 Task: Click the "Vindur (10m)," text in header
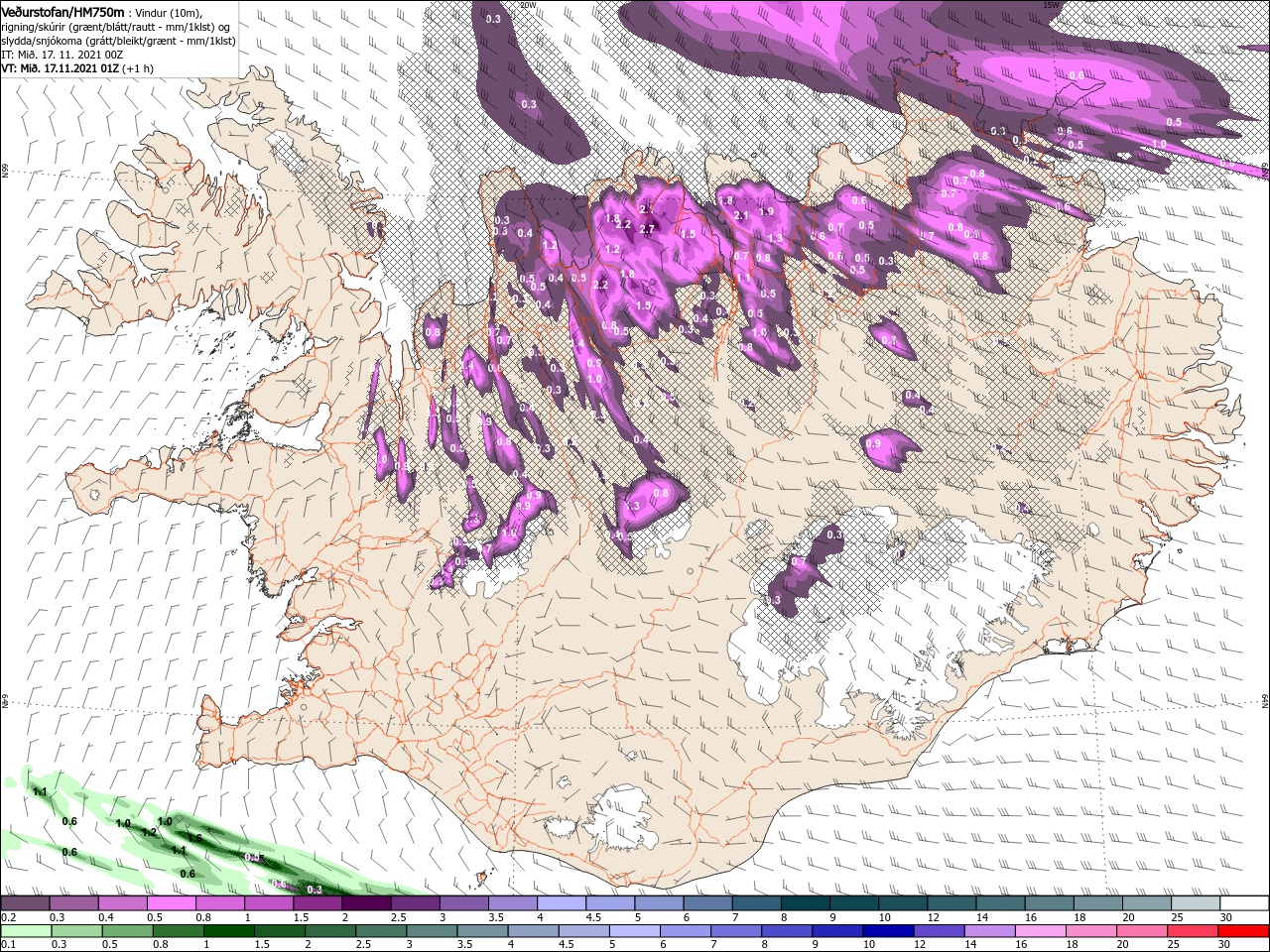tap(168, 12)
